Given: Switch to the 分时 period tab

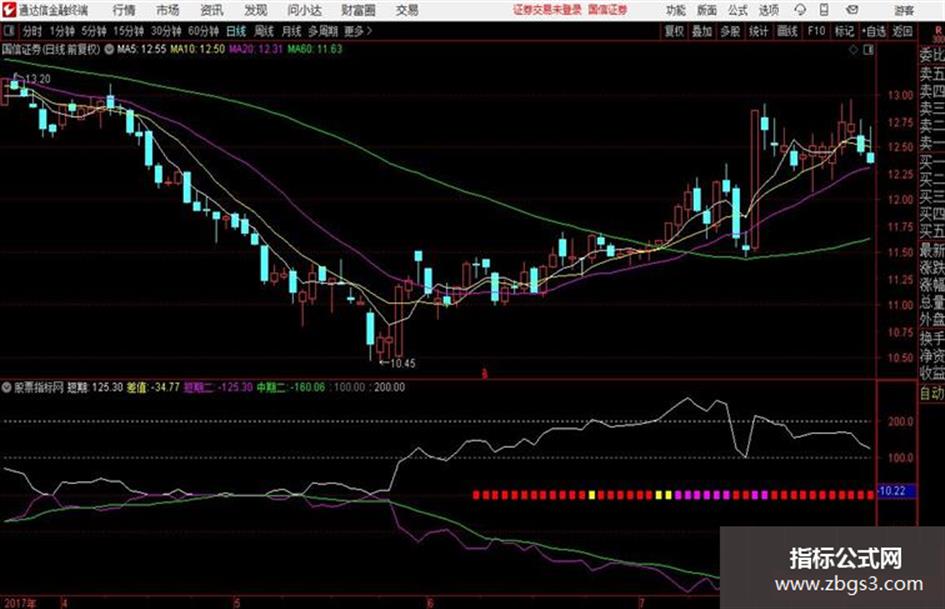Looking at the screenshot, I should 33,31.
